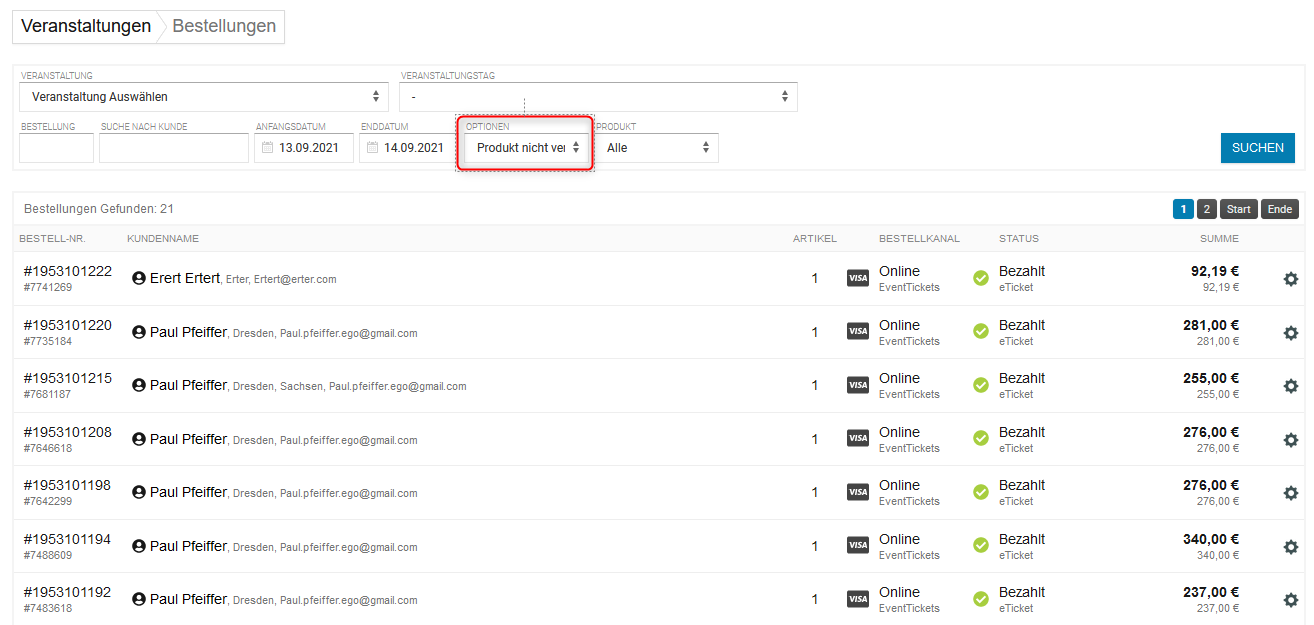Expand the Veranstaltungstag dropdown
The image size is (1314, 625).
click(x=598, y=97)
